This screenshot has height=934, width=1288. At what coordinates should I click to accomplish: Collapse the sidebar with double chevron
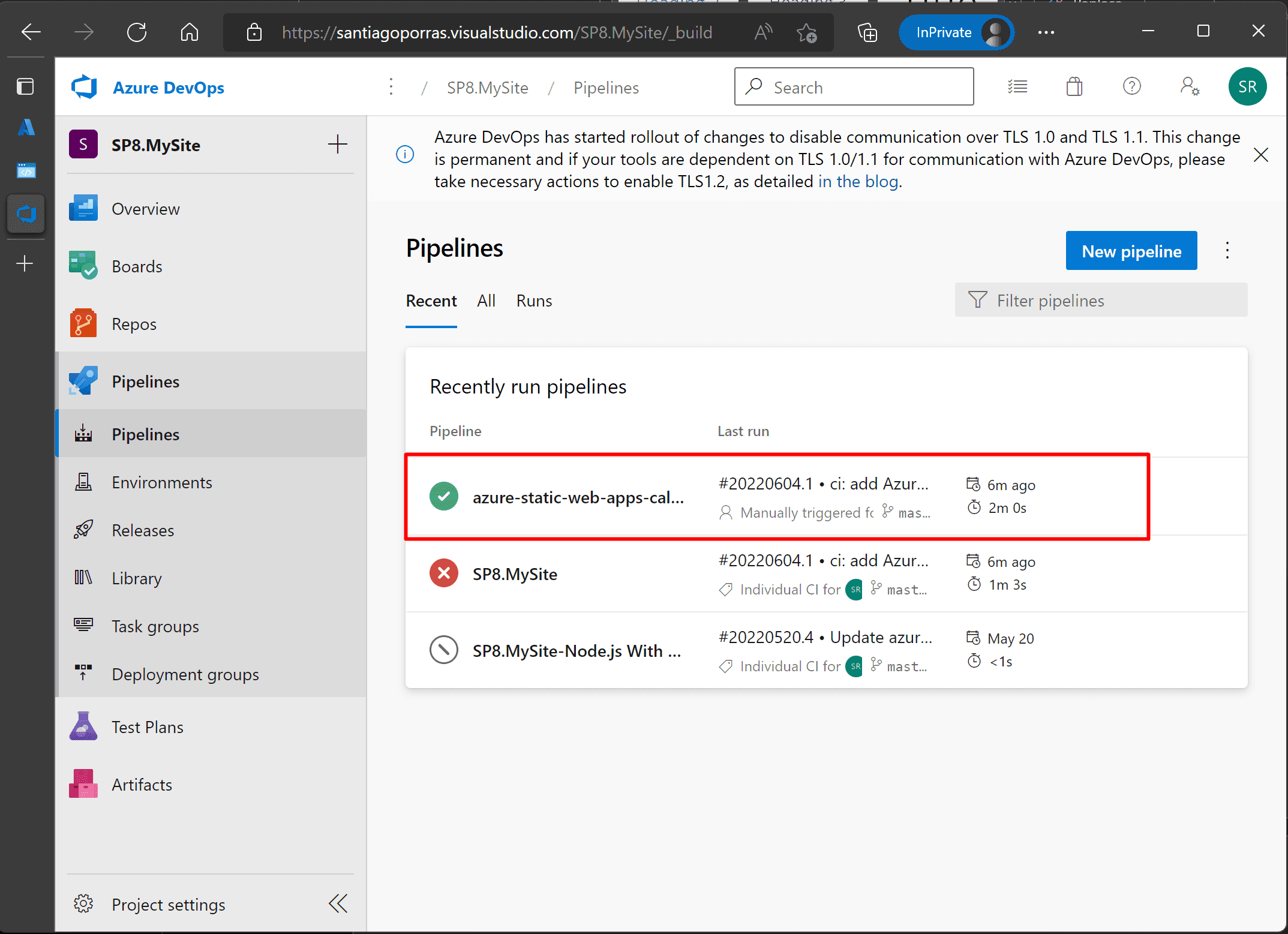point(338,903)
